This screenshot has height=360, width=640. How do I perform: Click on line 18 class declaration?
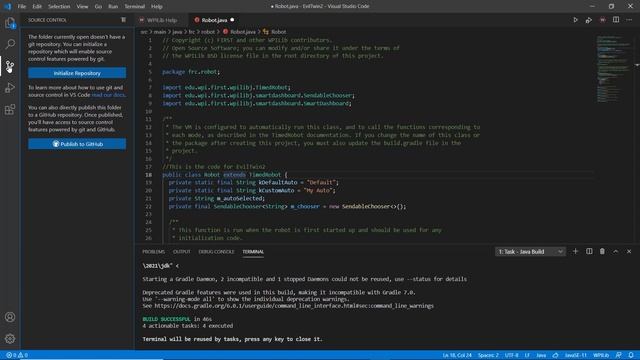click(224, 175)
